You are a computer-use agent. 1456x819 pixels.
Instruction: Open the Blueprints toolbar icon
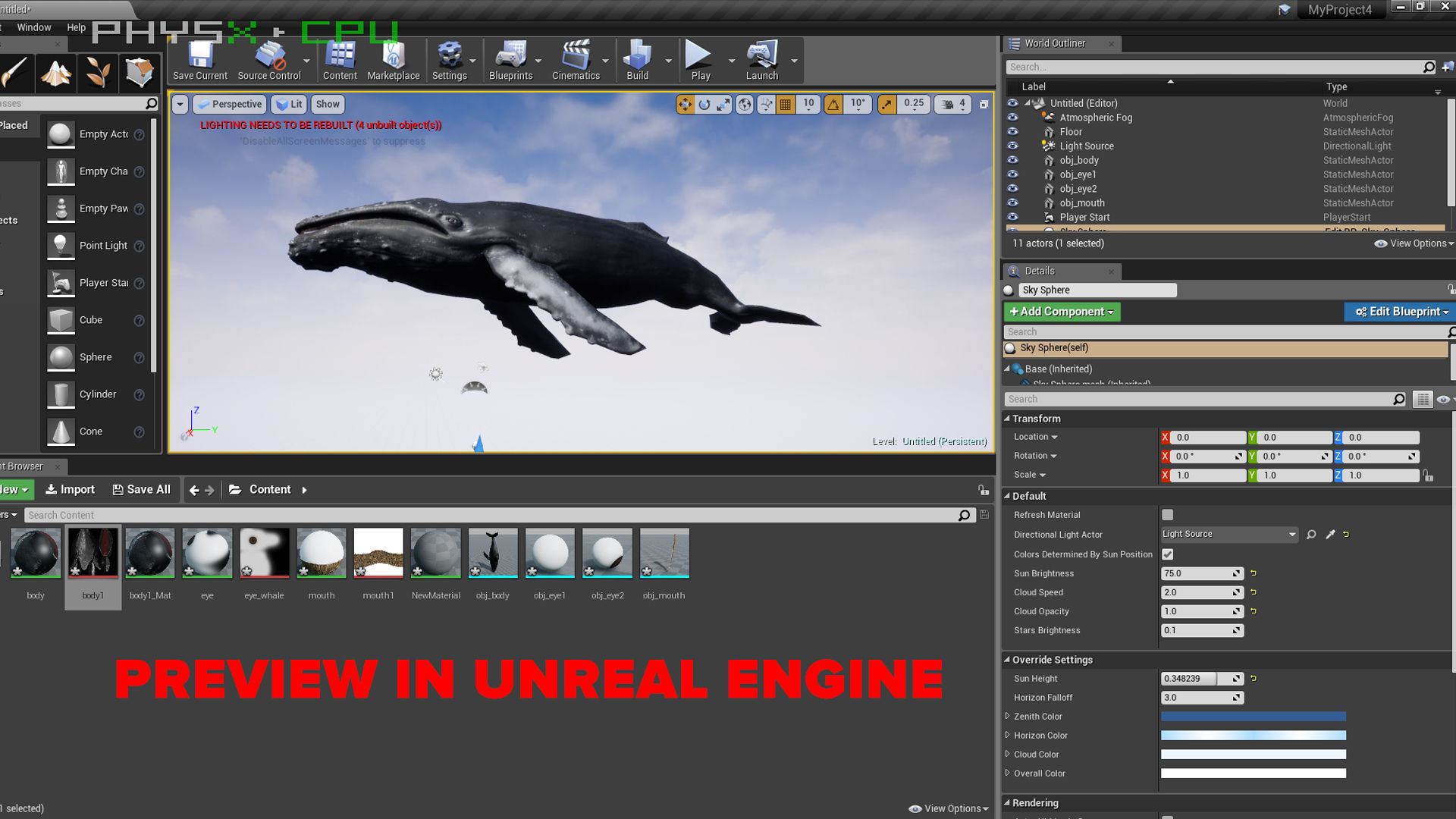(510, 61)
